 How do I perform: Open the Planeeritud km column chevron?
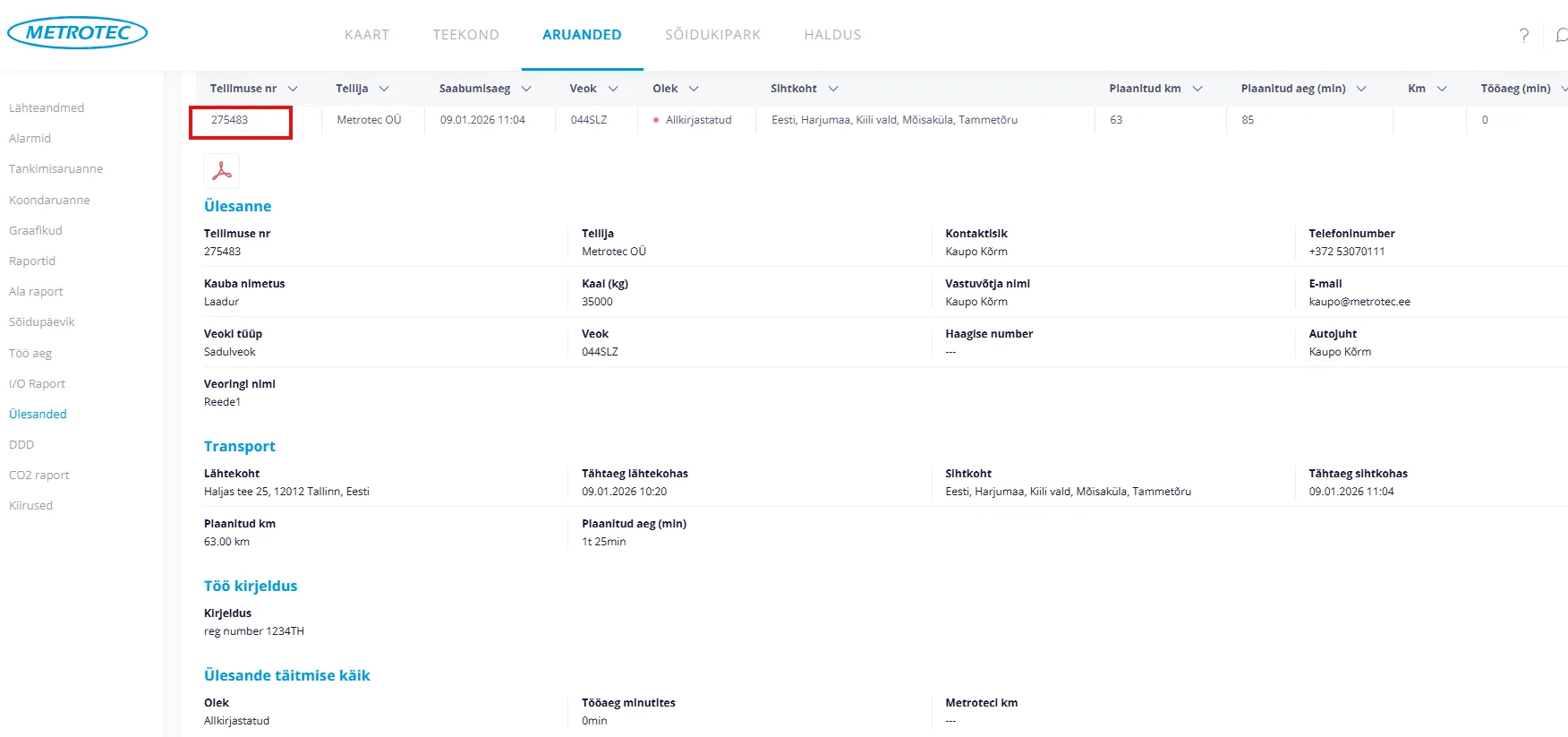point(1197,89)
